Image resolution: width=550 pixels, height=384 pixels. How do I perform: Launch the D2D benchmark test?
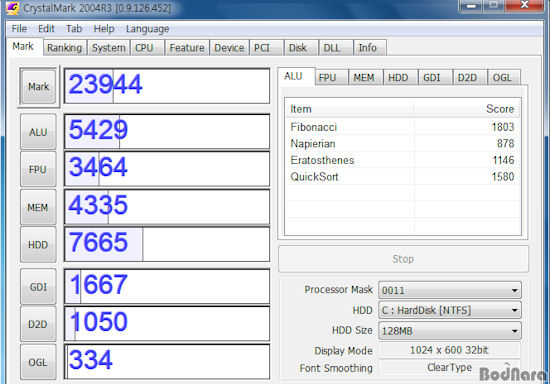38,324
